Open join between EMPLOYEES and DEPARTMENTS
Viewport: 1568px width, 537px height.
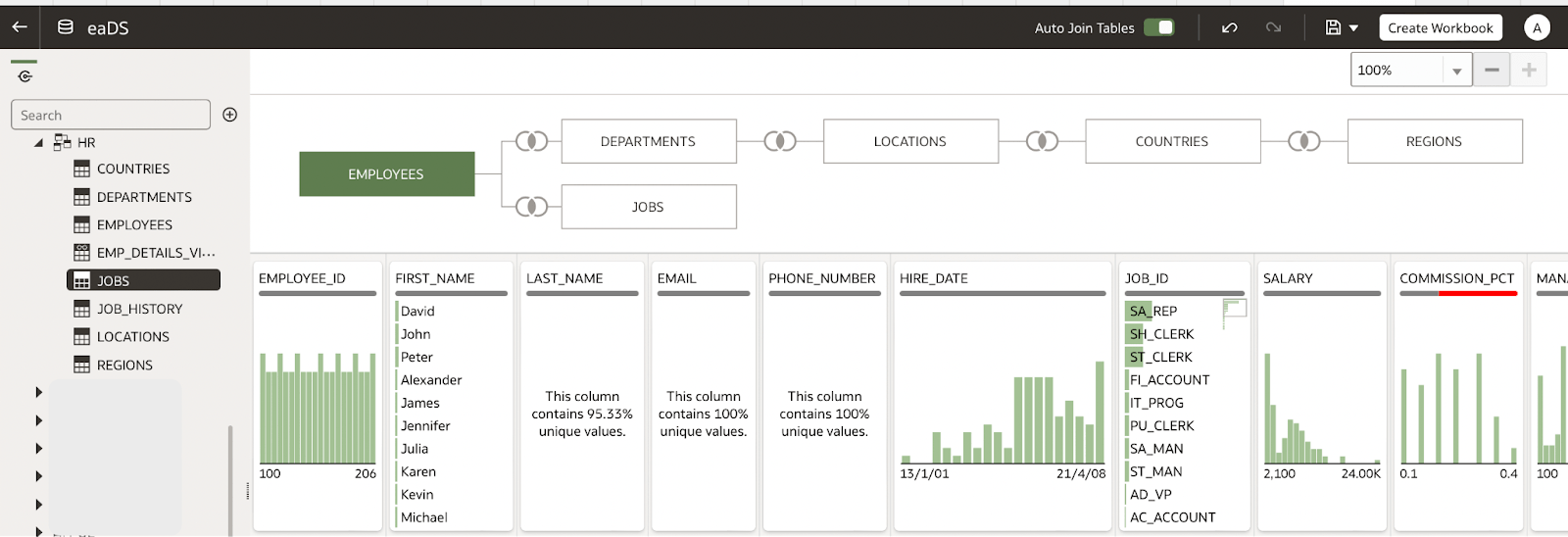pos(531,141)
